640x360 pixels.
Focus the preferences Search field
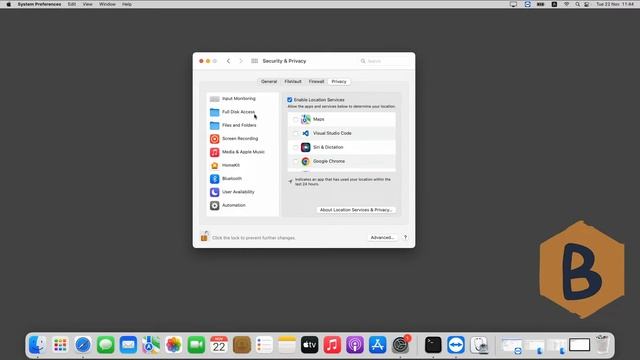coord(384,61)
